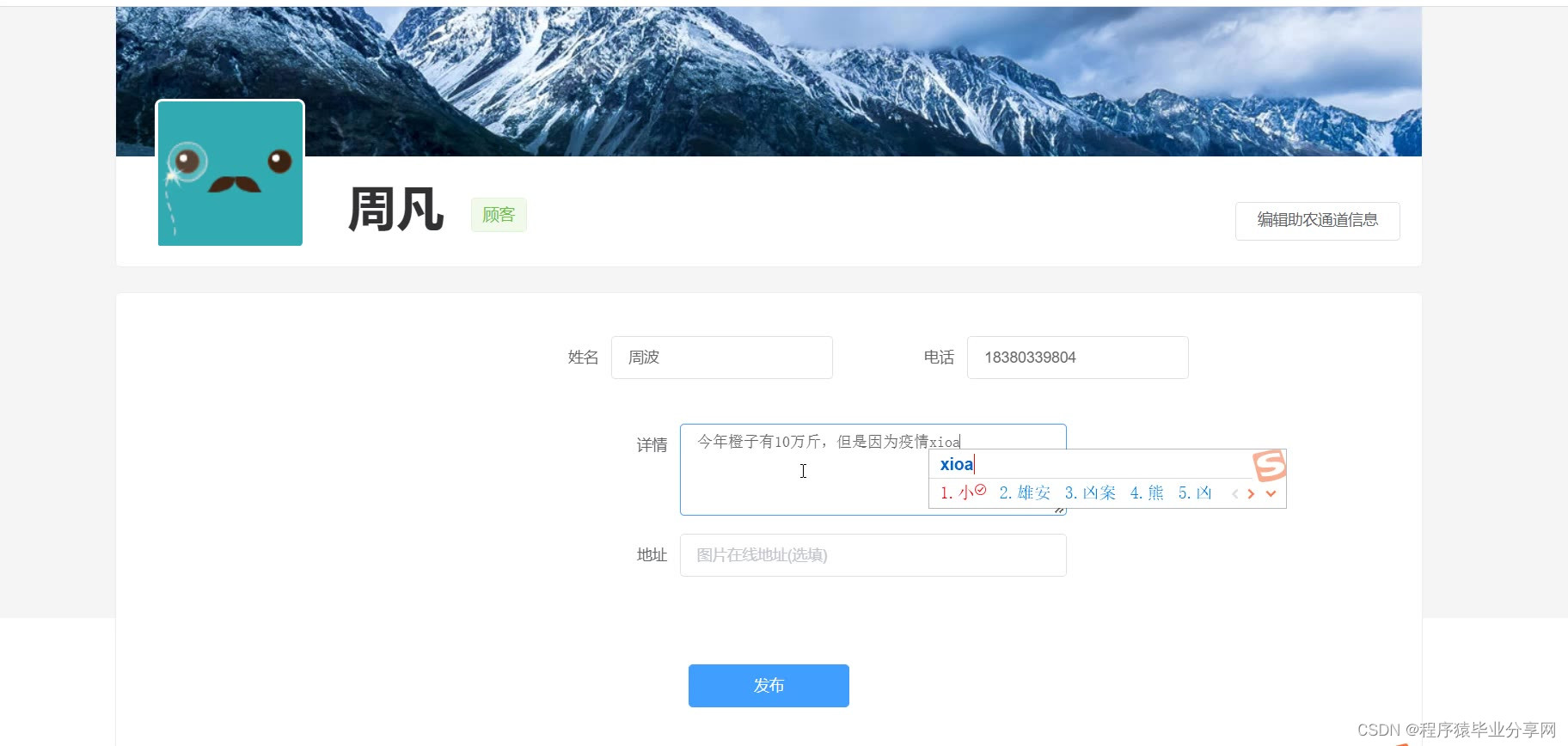Go to previous IME candidate page arrow
1568x746 pixels.
[1235, 493]
